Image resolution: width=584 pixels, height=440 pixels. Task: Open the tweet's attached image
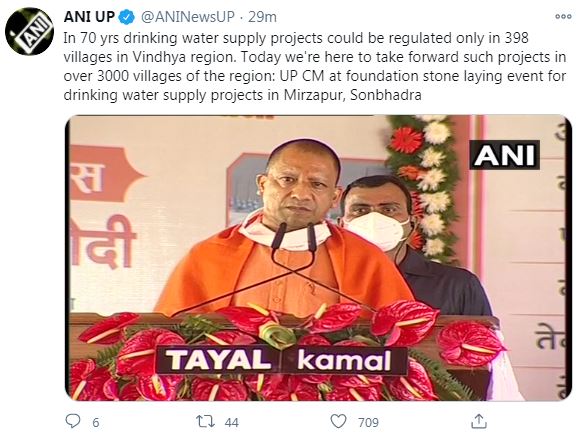(x=318, y=258)
